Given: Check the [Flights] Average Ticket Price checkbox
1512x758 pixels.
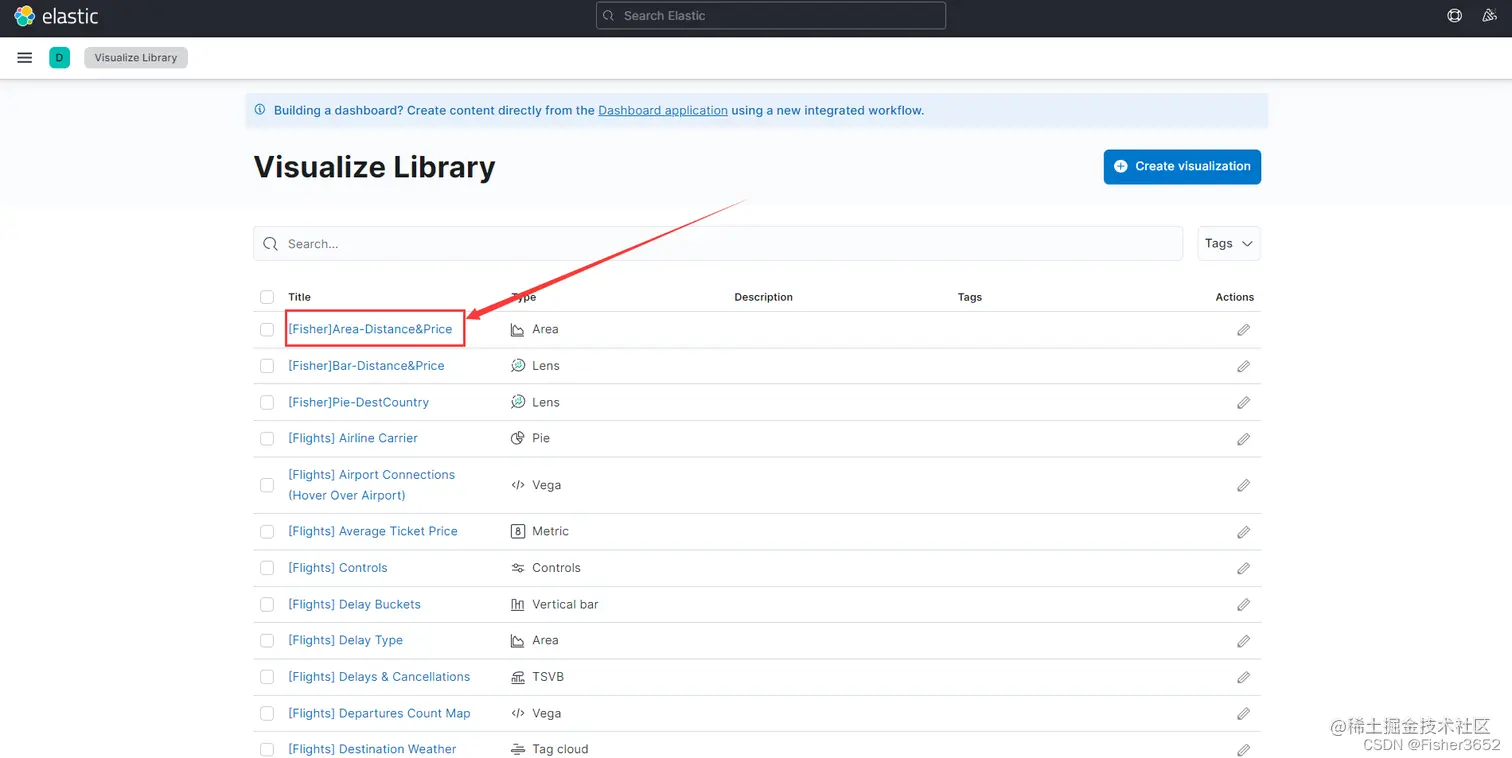Looking at the screenshot, I should point(267,531).
